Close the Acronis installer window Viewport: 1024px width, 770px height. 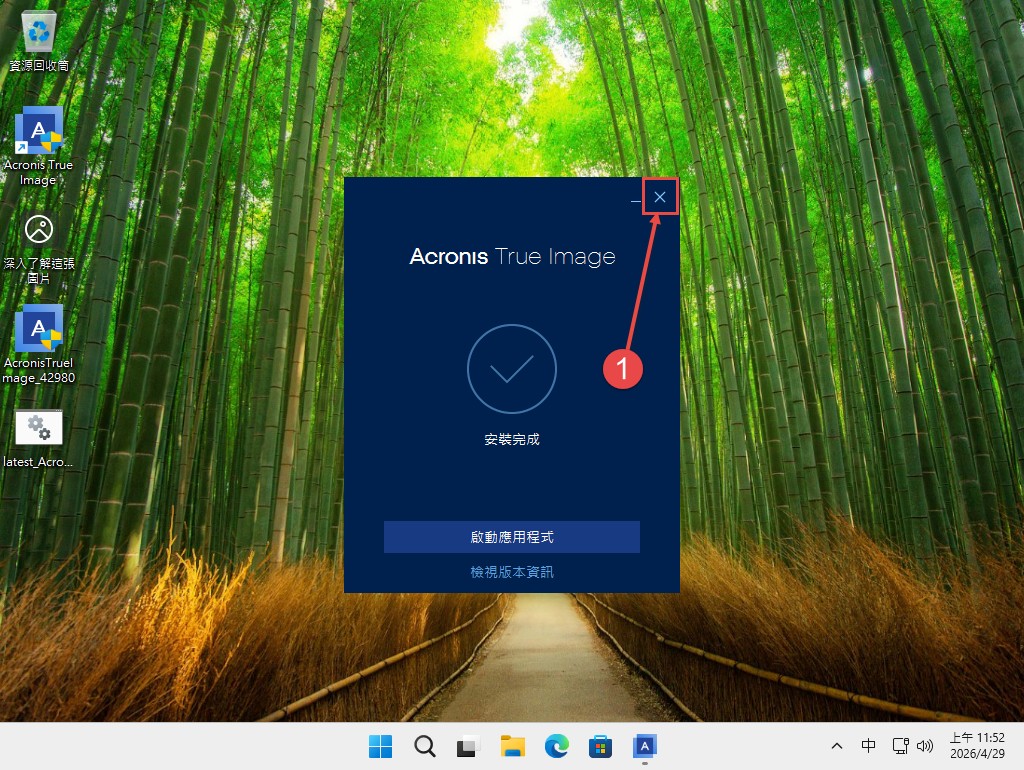660,197
